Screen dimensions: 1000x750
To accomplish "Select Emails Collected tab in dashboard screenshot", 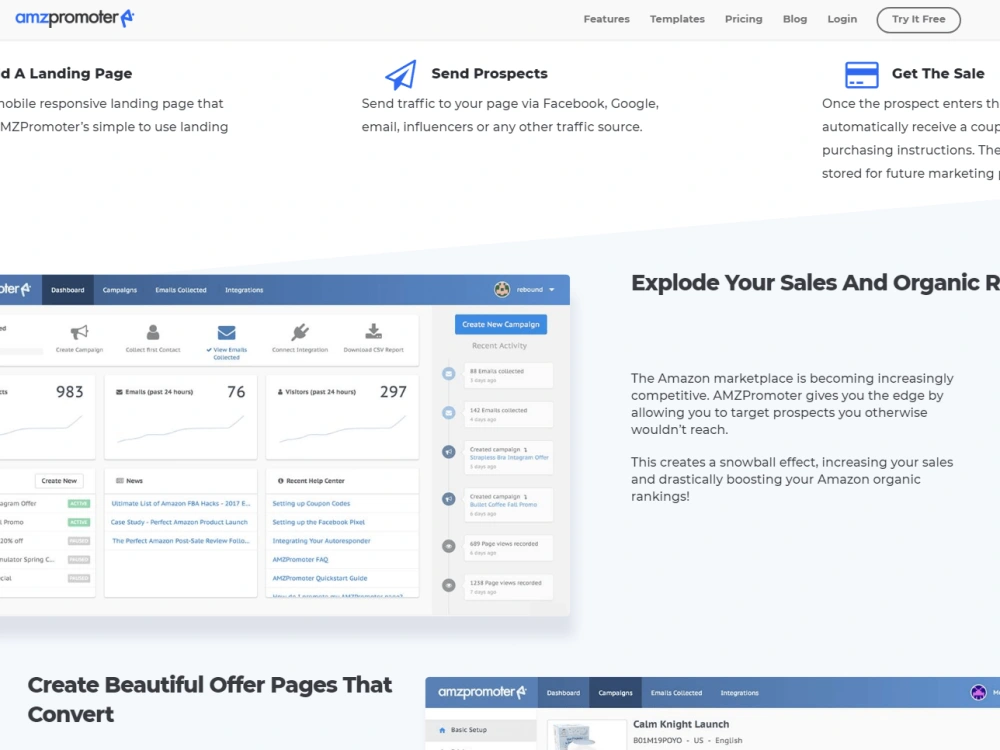I will [x=181, y=290].
